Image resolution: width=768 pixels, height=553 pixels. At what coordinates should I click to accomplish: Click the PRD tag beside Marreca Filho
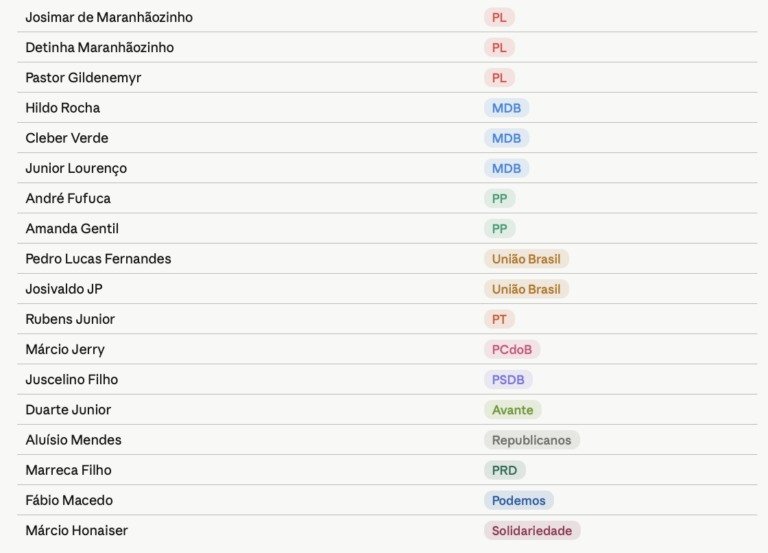click(504, 470)
